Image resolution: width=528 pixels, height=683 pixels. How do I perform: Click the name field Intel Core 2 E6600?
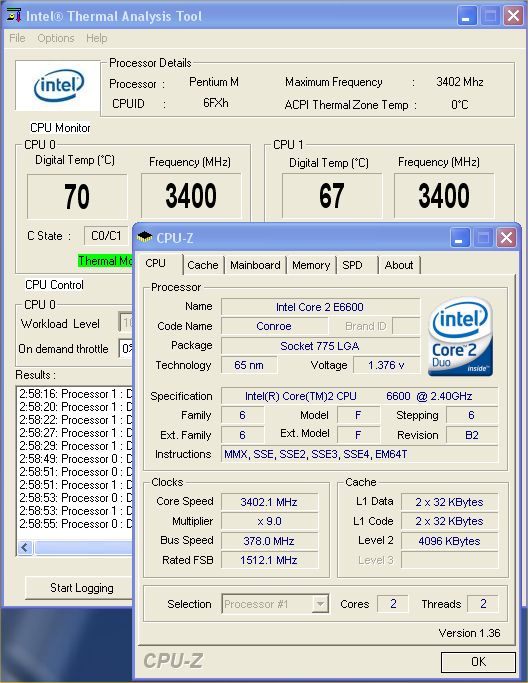point(320,307)
